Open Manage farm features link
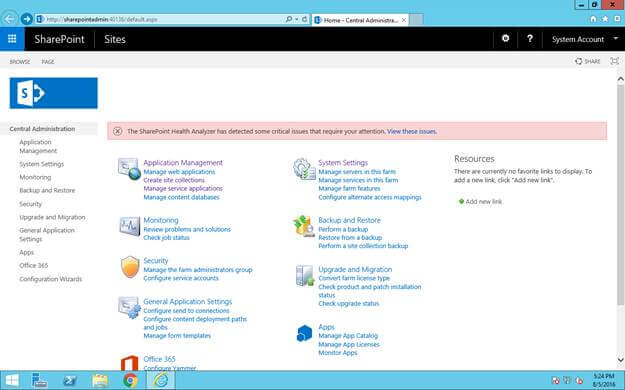 [x=349, y=188]
